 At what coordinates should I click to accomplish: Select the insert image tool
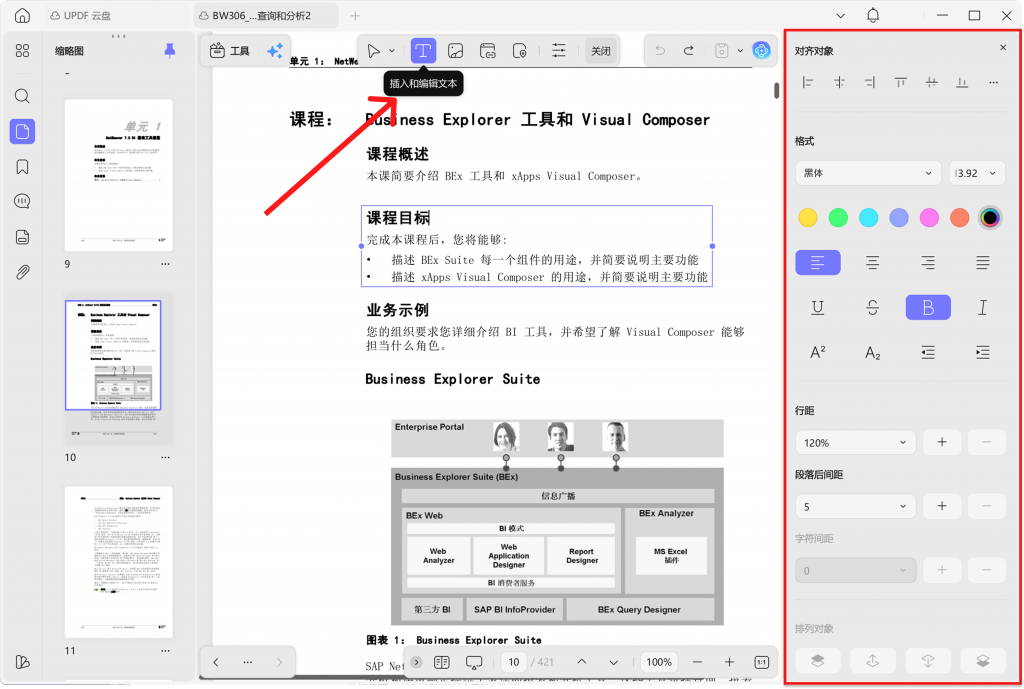coord(455,51)
